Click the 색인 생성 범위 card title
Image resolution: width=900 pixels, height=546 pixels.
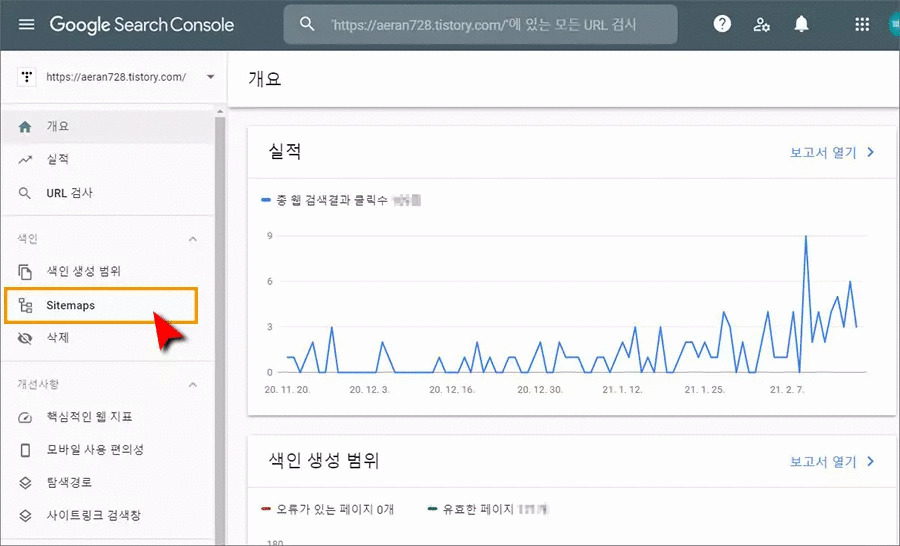coord(324,460)
